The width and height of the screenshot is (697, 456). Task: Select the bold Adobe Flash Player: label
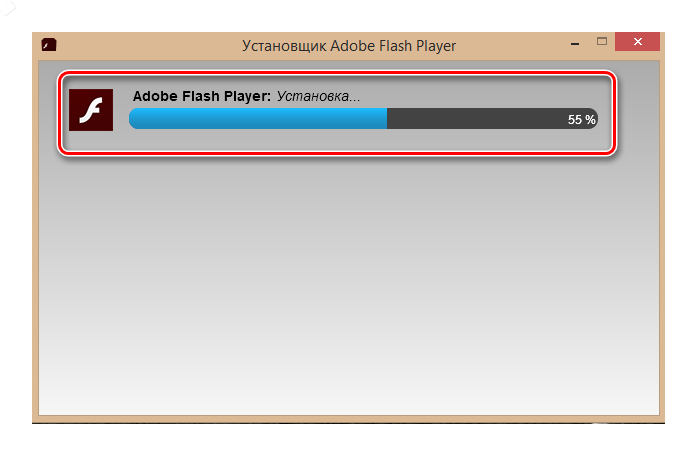(202, 96)
